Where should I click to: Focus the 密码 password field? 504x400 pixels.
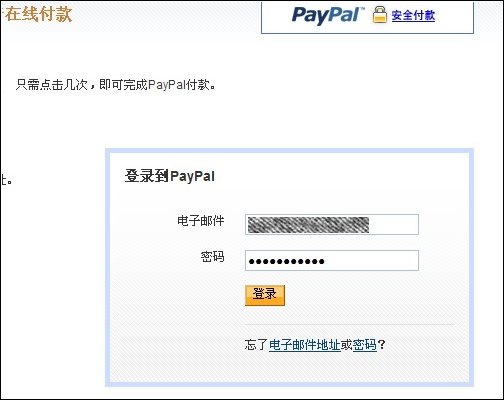(332, 260)
